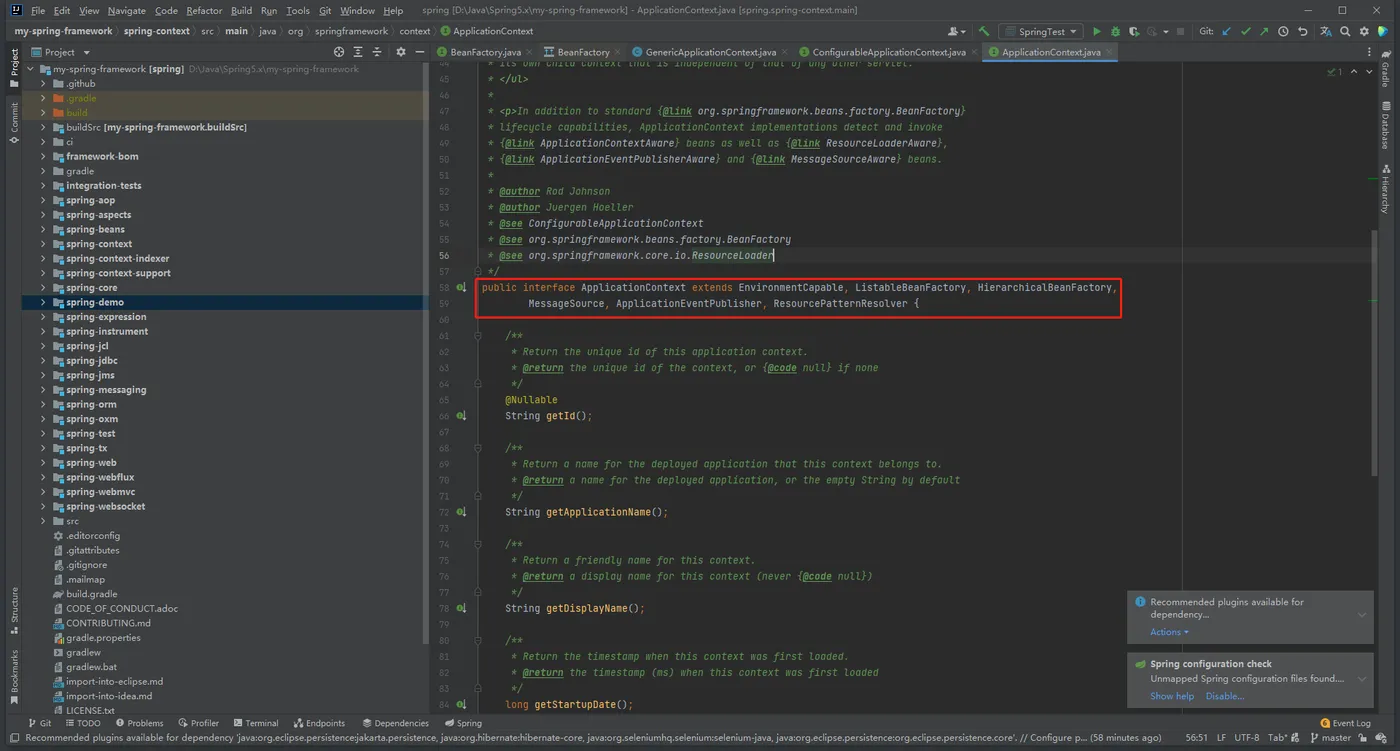Debug SpringTest with the bug icon

[1115, 32]
